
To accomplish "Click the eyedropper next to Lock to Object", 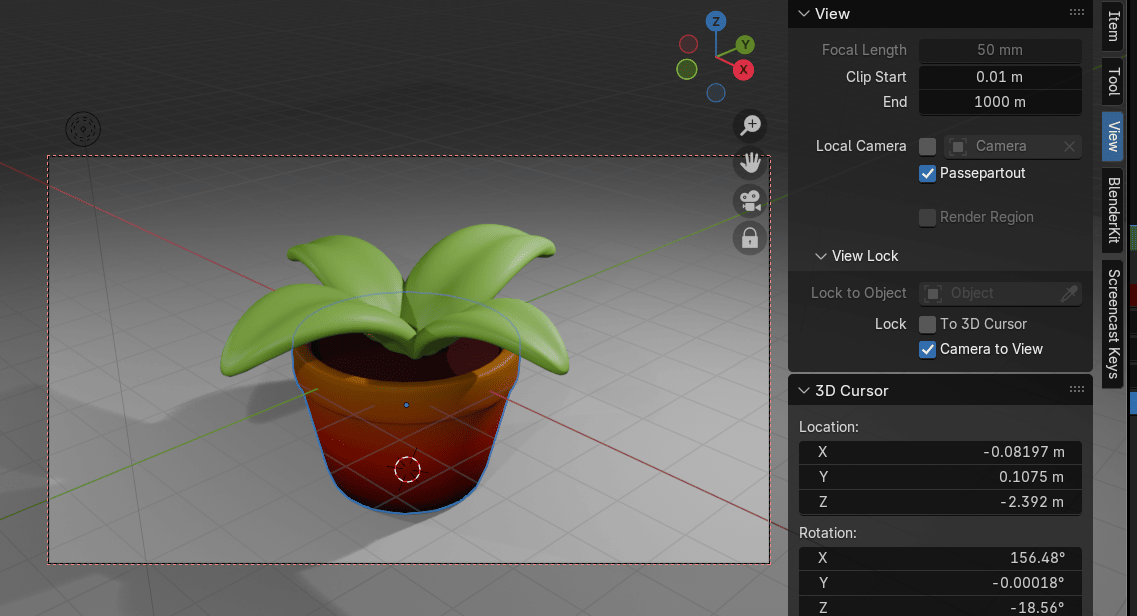I will 1069,293.
